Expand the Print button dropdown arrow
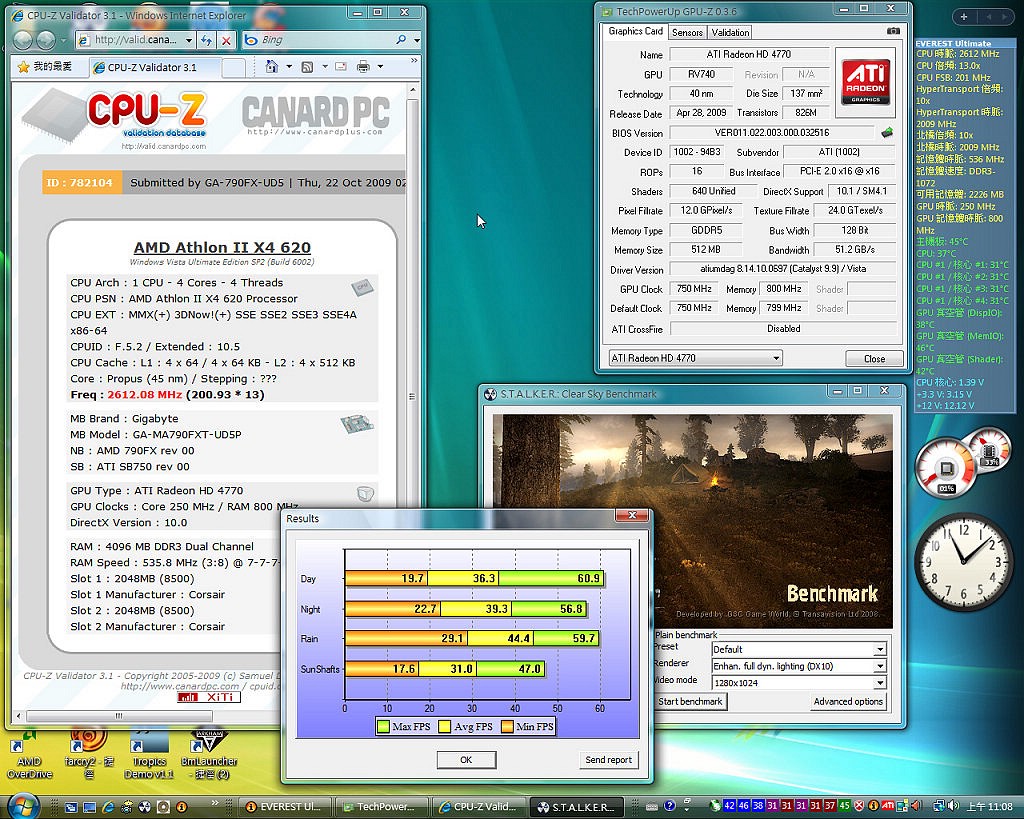Viewport: 1024px width, 819px height. [380, 67]
